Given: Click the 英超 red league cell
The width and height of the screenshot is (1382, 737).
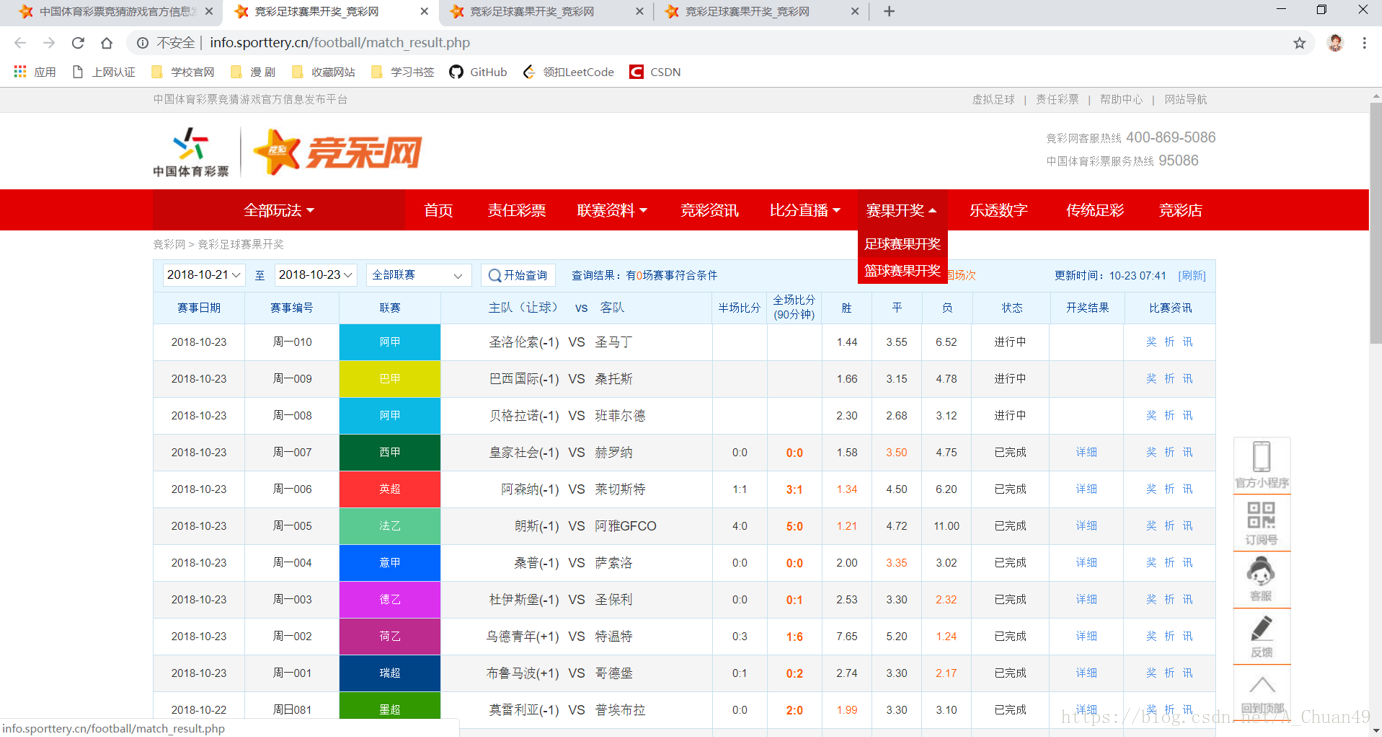Looking at the screenshot, I should click(390, 489).
